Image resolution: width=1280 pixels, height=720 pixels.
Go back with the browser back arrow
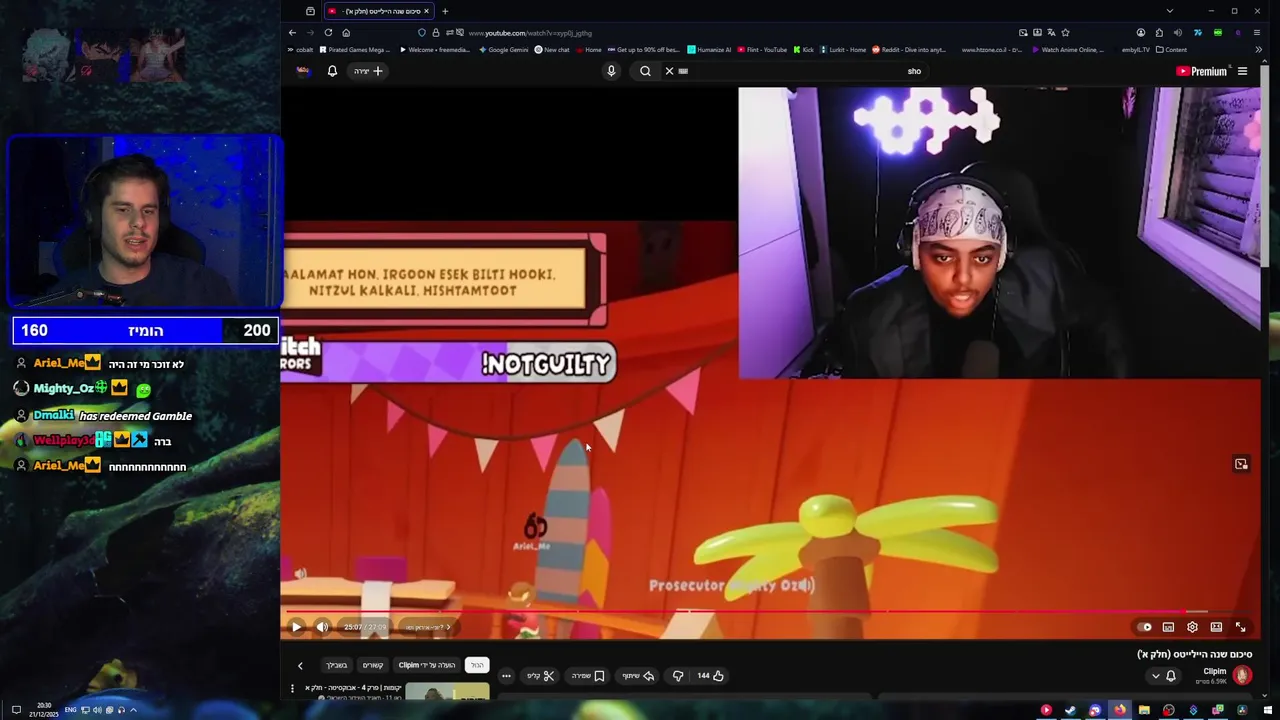[292, 33]
